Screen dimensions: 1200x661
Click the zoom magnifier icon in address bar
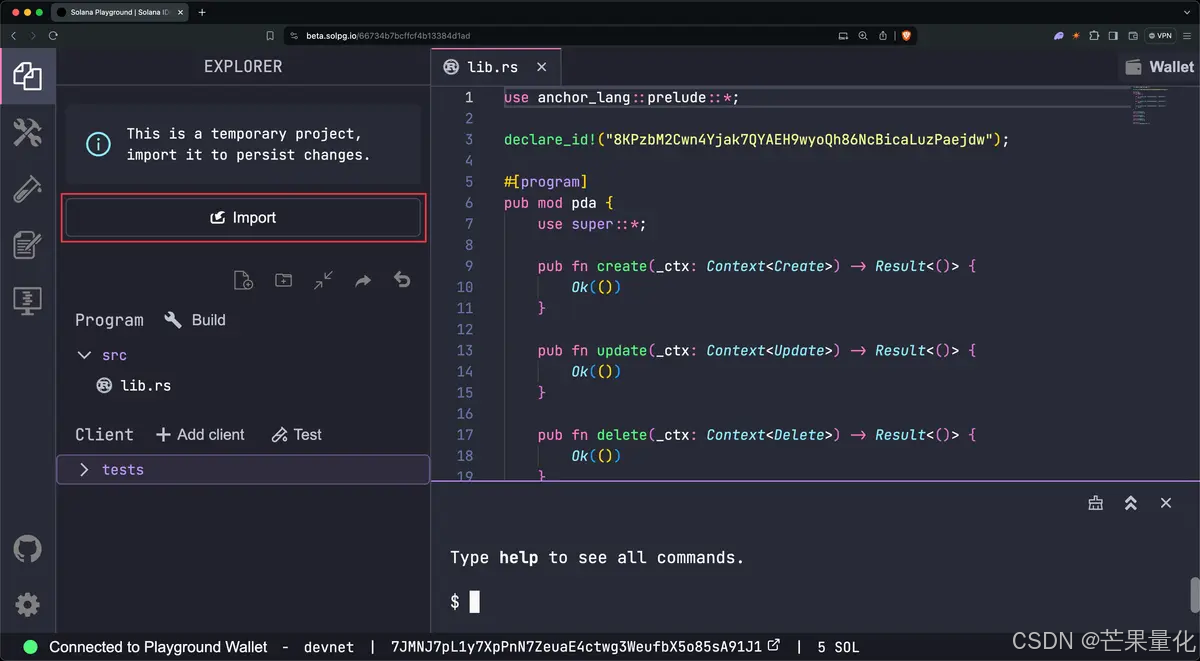863,35
